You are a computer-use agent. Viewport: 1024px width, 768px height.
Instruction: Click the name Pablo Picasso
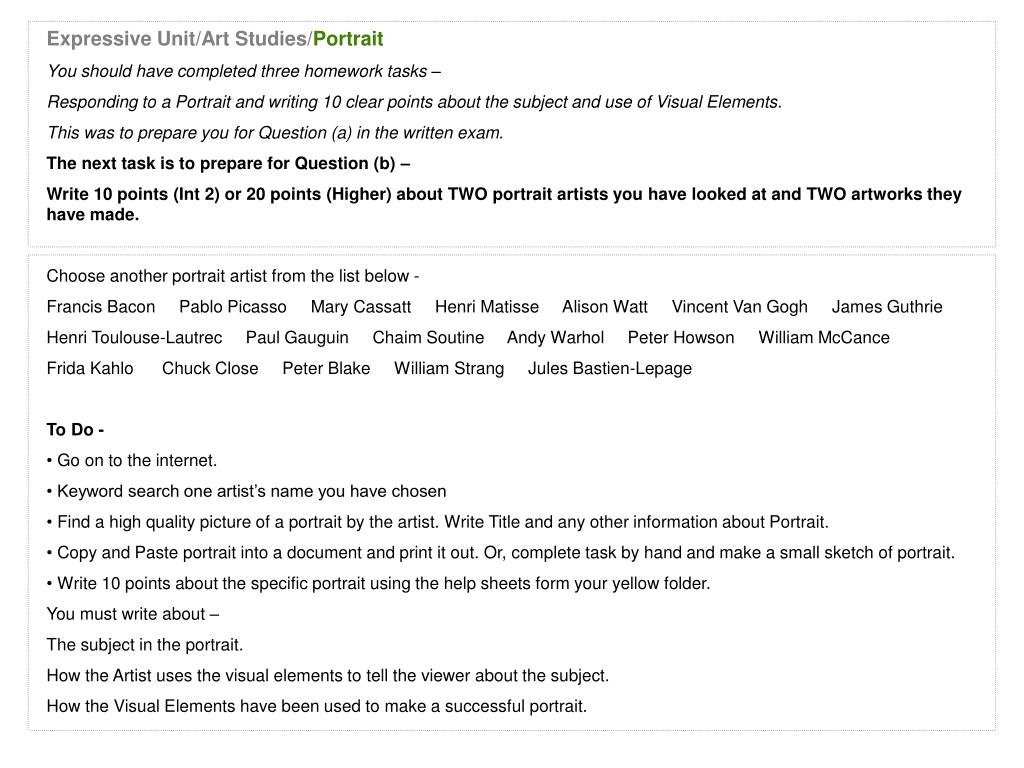233,307
